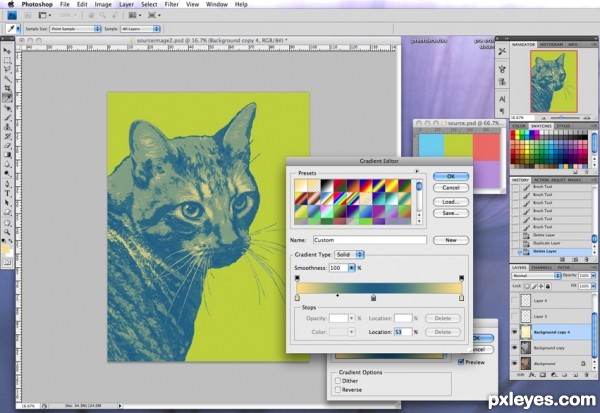Click the Character panel icon
Viewport: 600px width, 413px height.
[x=502, y=99]
